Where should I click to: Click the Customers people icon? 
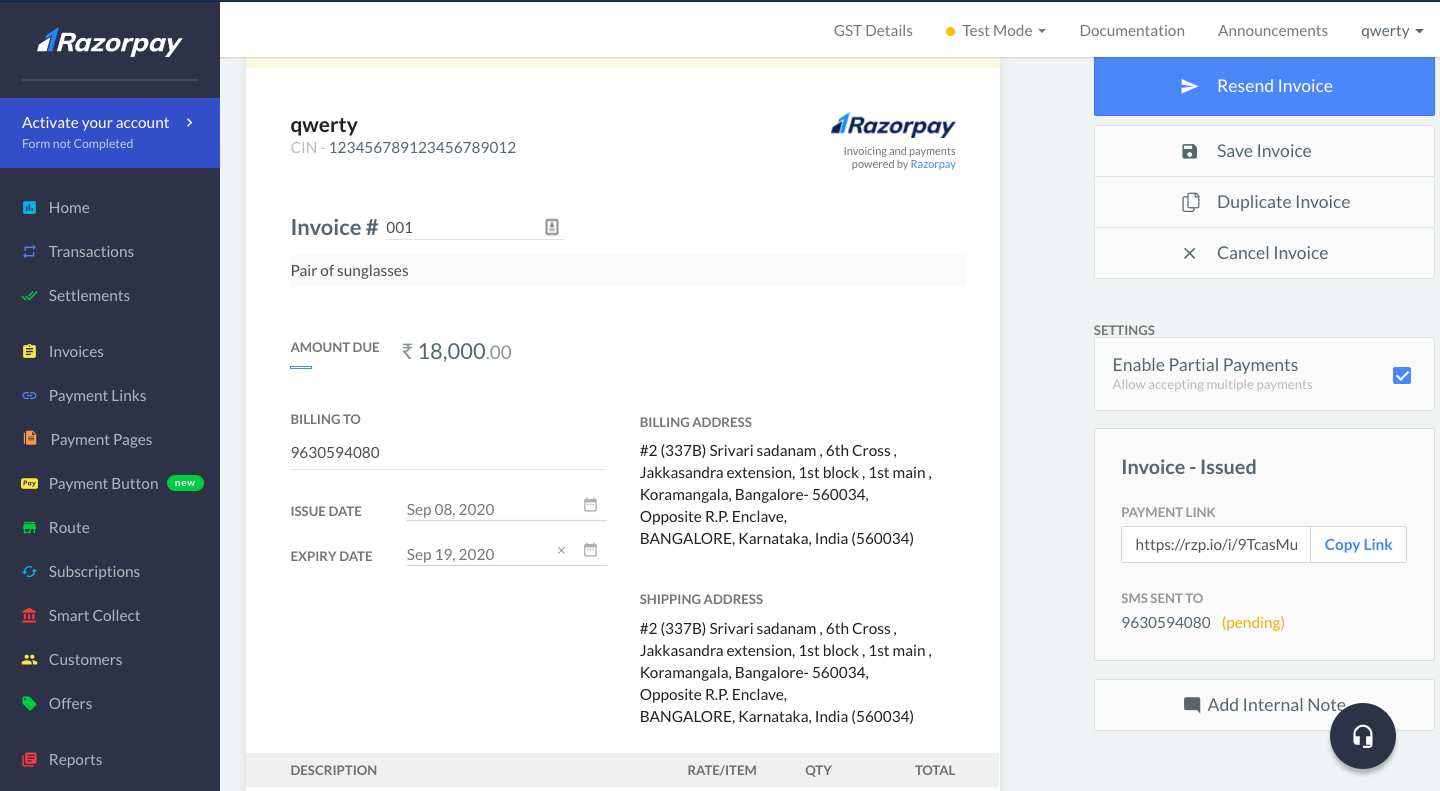point(30,660)
